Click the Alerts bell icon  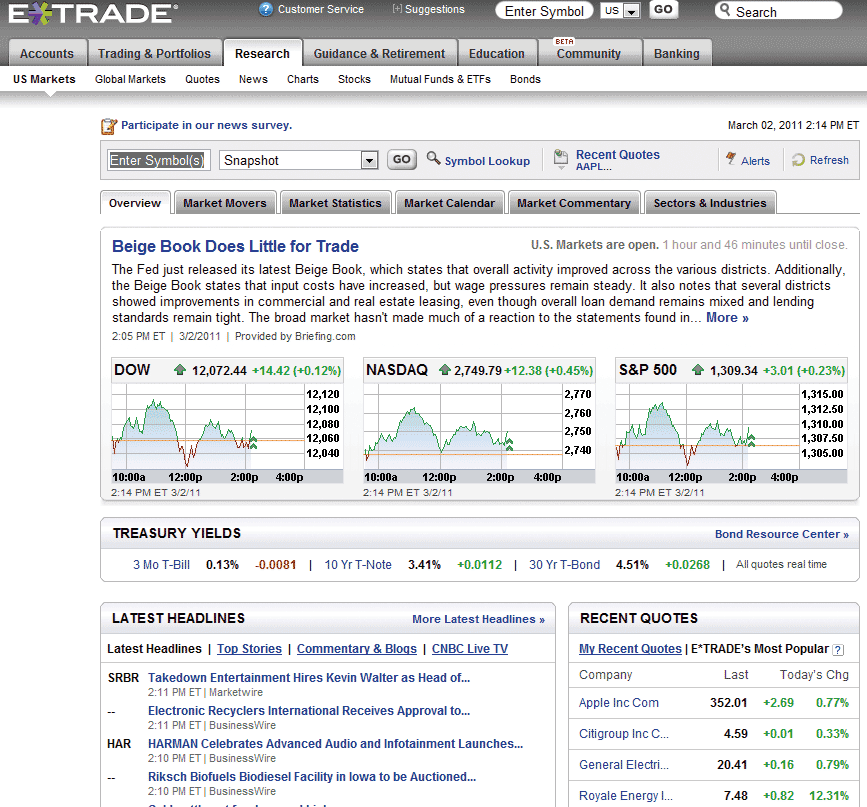coord(731,159)
